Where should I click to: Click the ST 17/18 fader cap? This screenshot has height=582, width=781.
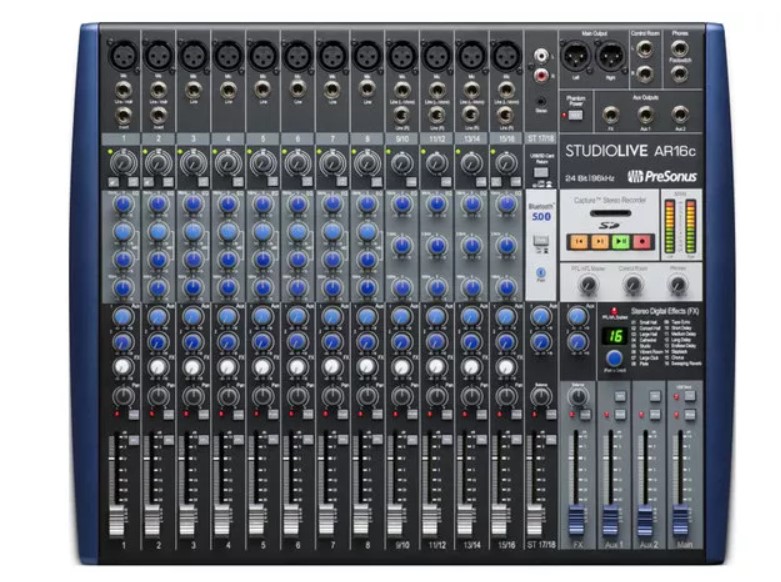coord(534,521)
